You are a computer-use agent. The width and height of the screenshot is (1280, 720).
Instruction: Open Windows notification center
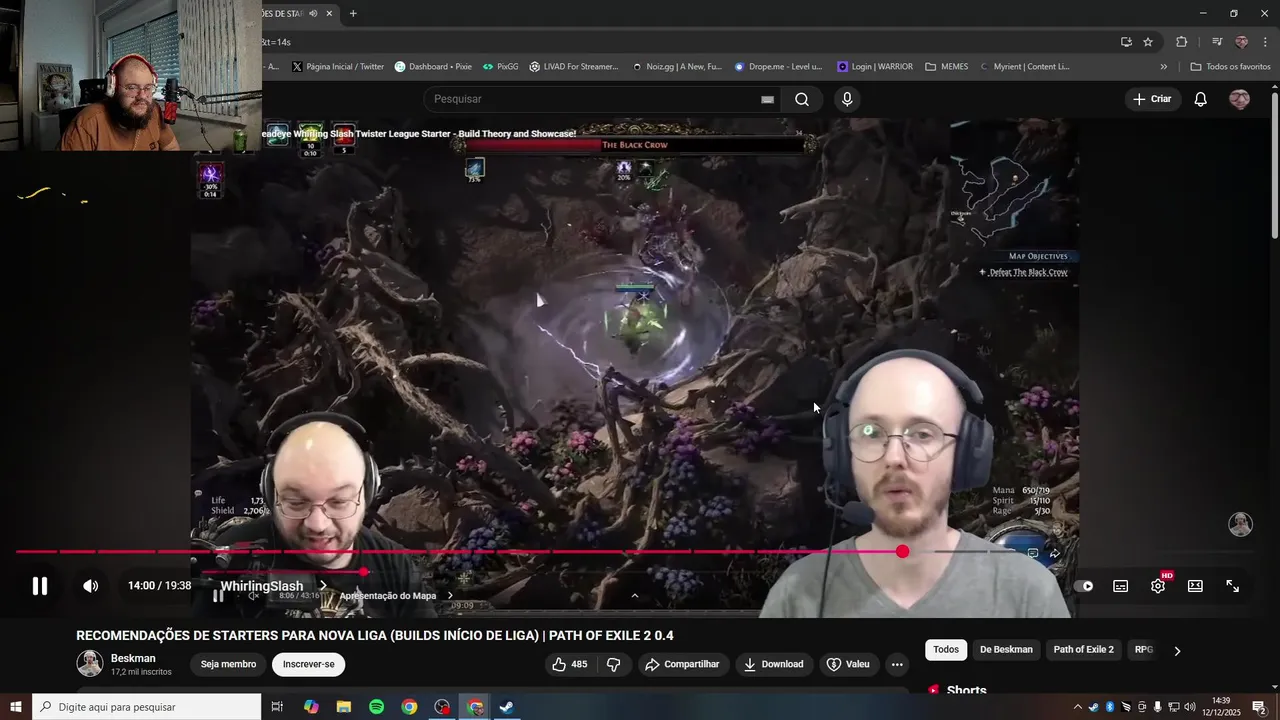coord(1259,707)
